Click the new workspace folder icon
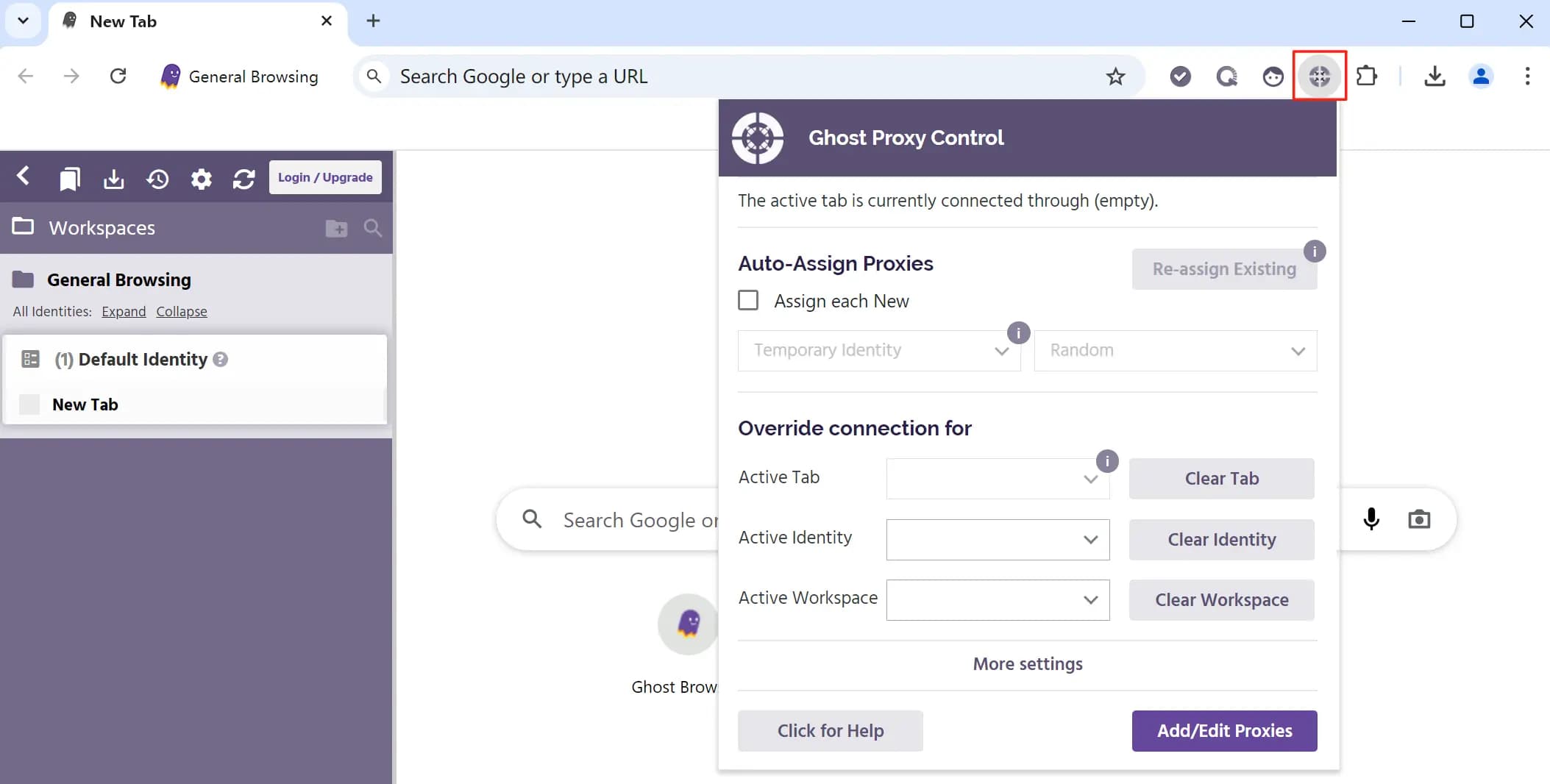 (335, 228)
